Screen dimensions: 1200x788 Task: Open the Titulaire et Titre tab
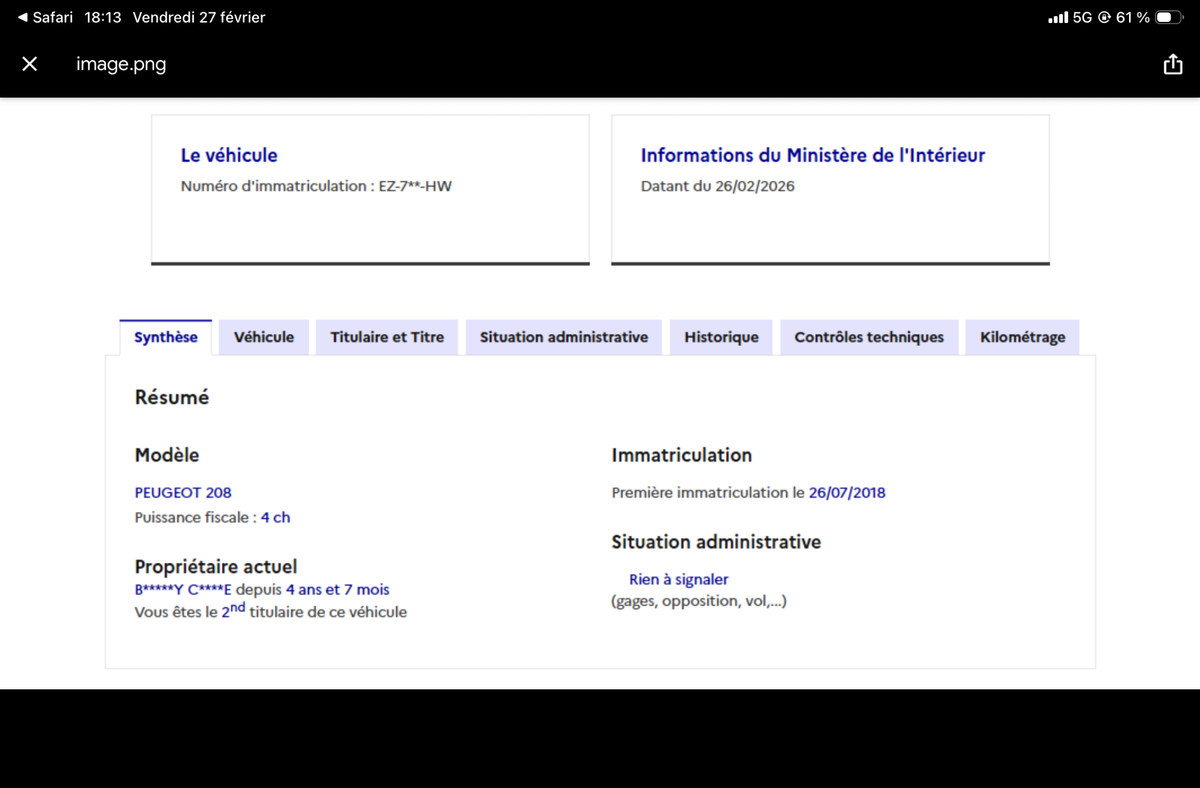pos(387,337)
